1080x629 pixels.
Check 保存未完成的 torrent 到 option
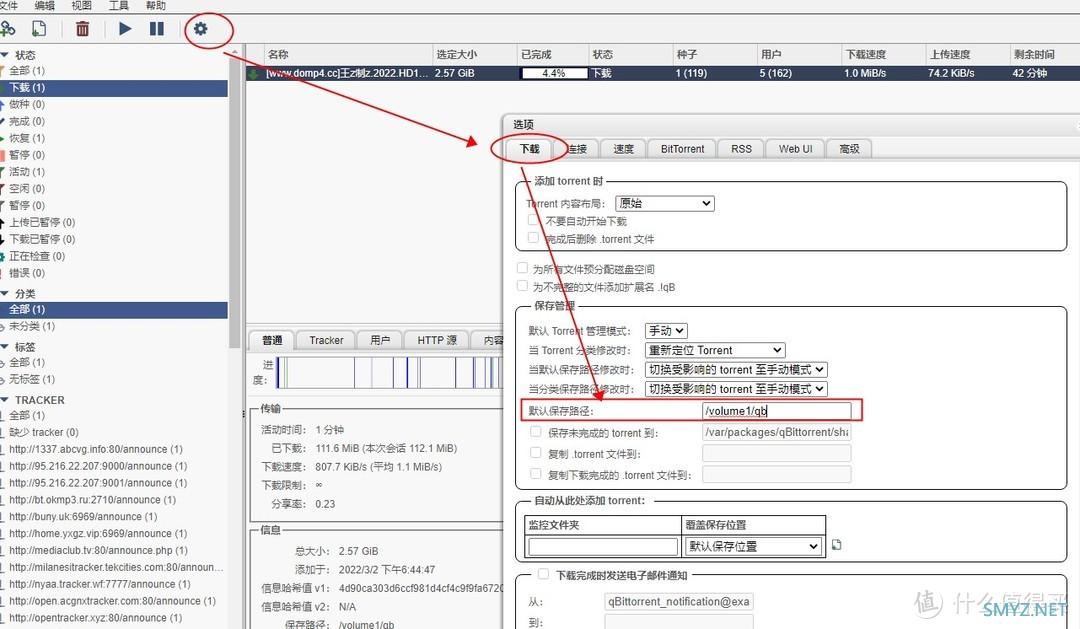535,432
